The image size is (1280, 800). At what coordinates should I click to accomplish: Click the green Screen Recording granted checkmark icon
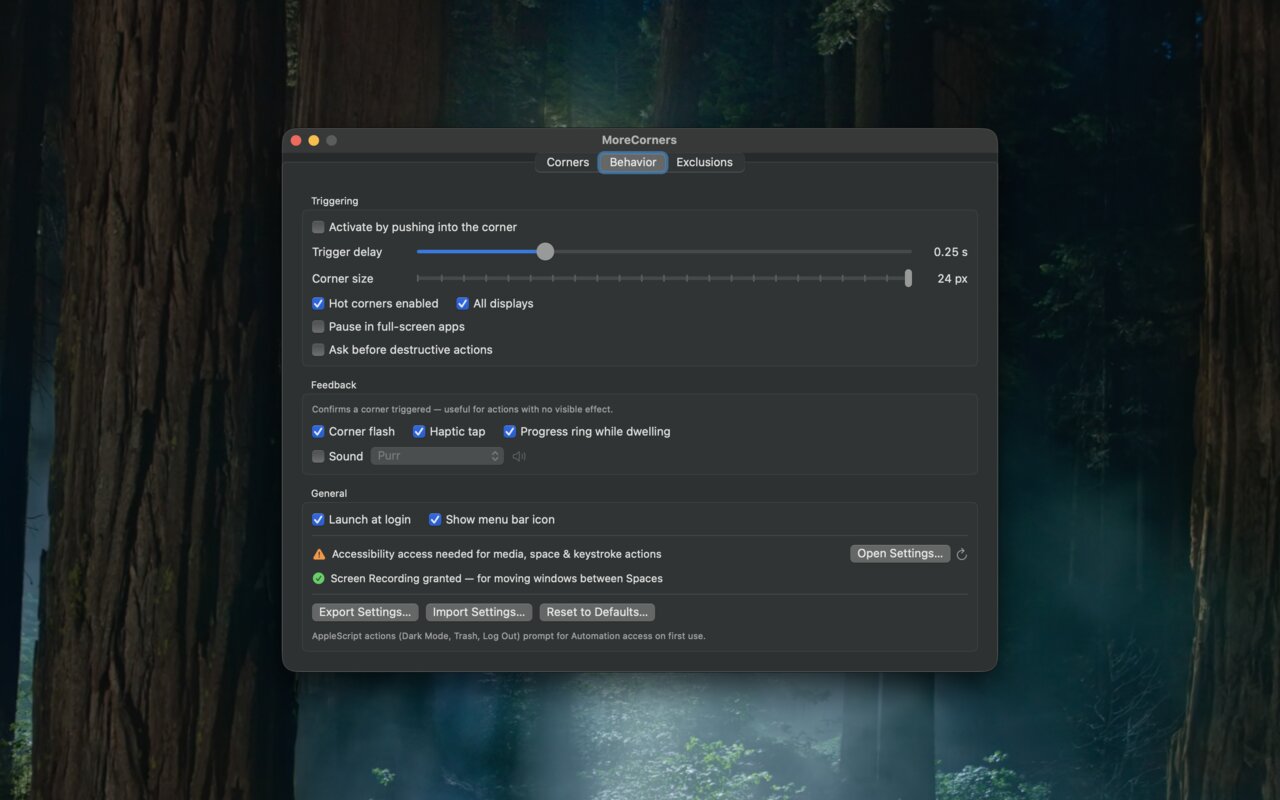coord(319,578)
